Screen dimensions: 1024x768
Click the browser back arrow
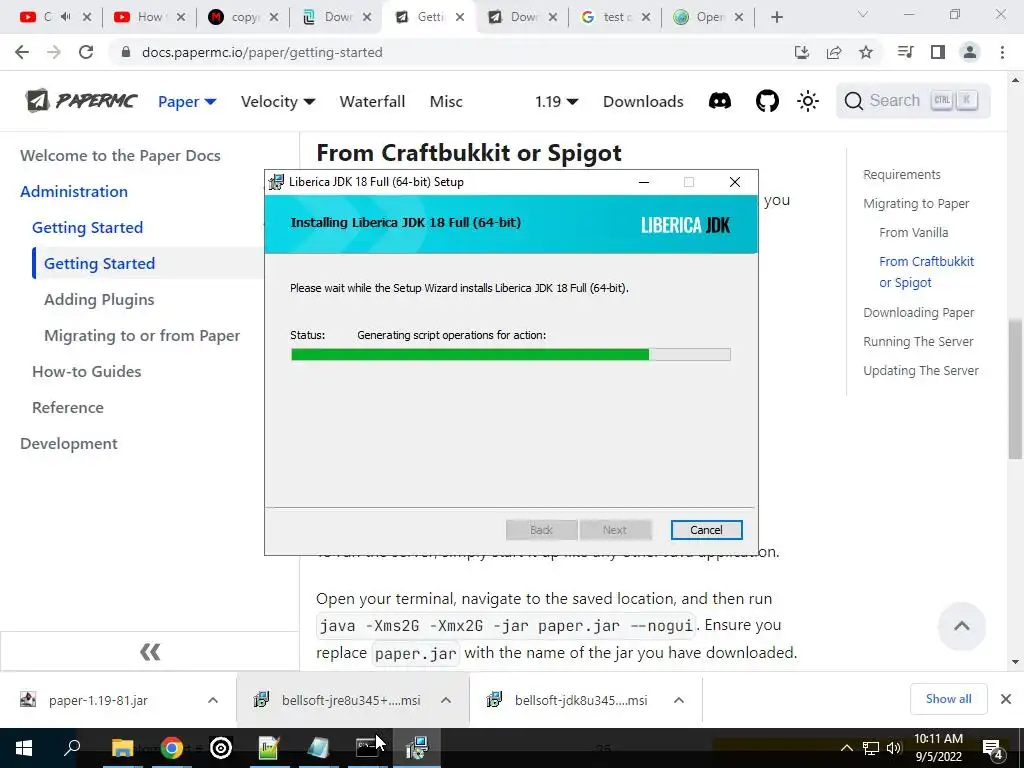[x=22, y=52]
